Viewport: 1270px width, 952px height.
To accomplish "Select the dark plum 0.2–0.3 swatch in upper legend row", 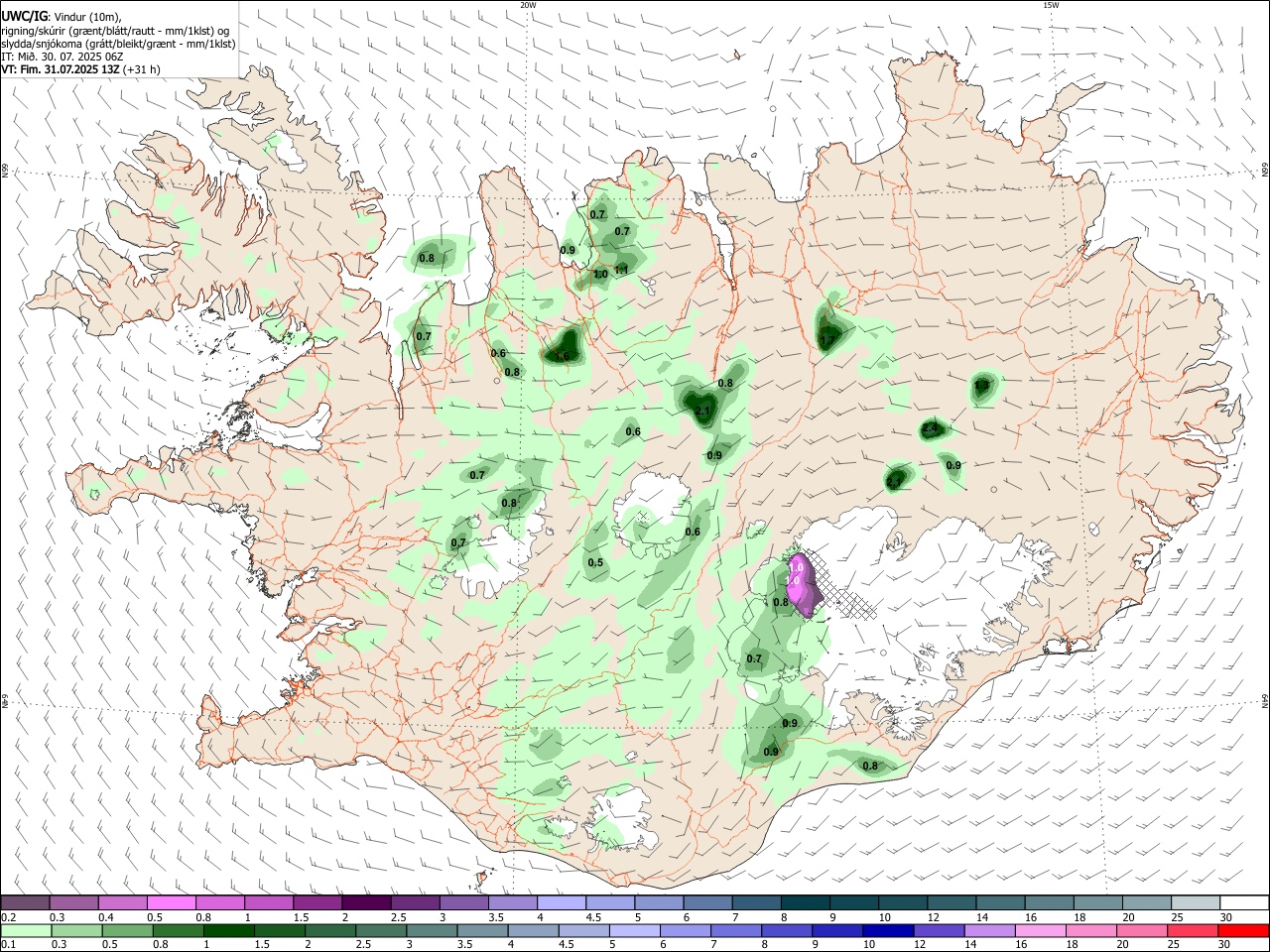I will (x=26, y=902).
